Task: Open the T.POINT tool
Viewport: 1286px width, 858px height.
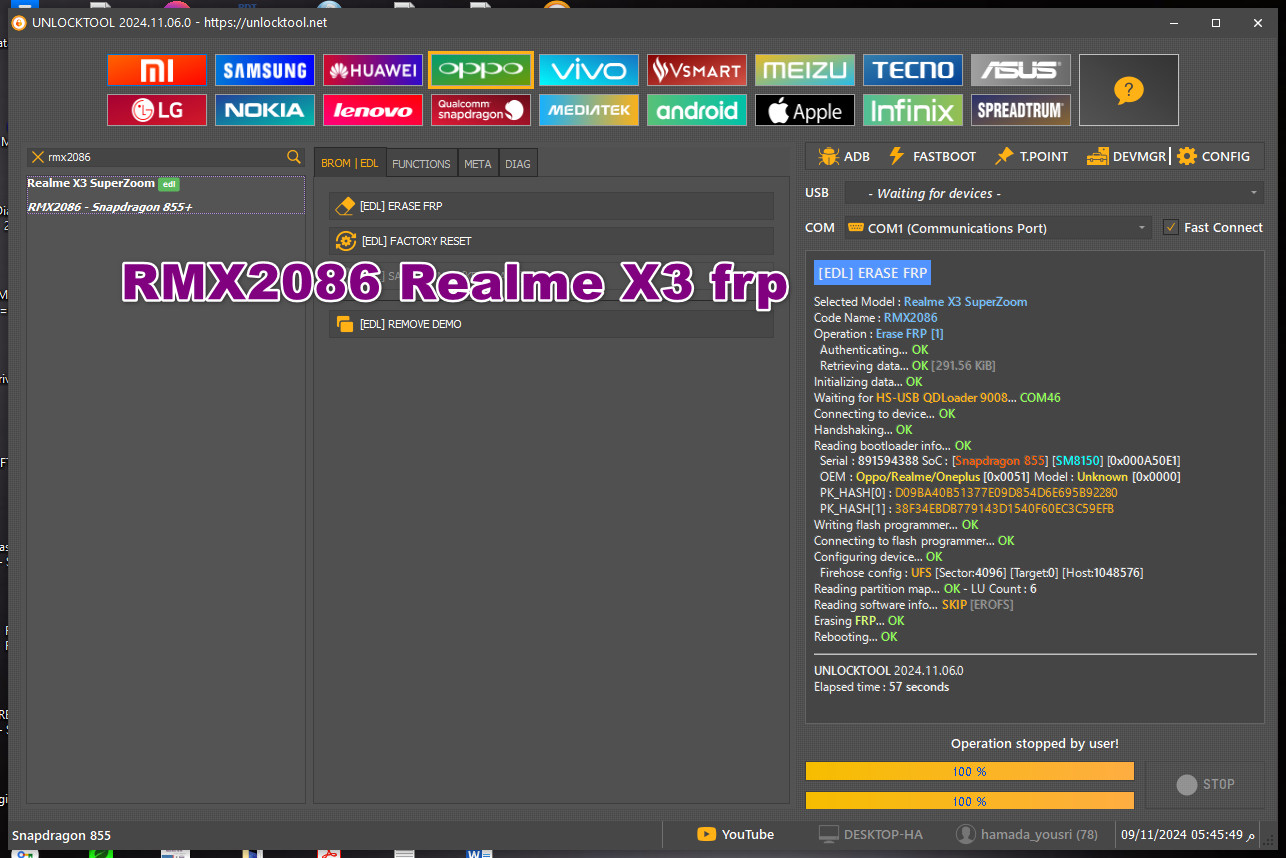Action: click(1031, 156)
